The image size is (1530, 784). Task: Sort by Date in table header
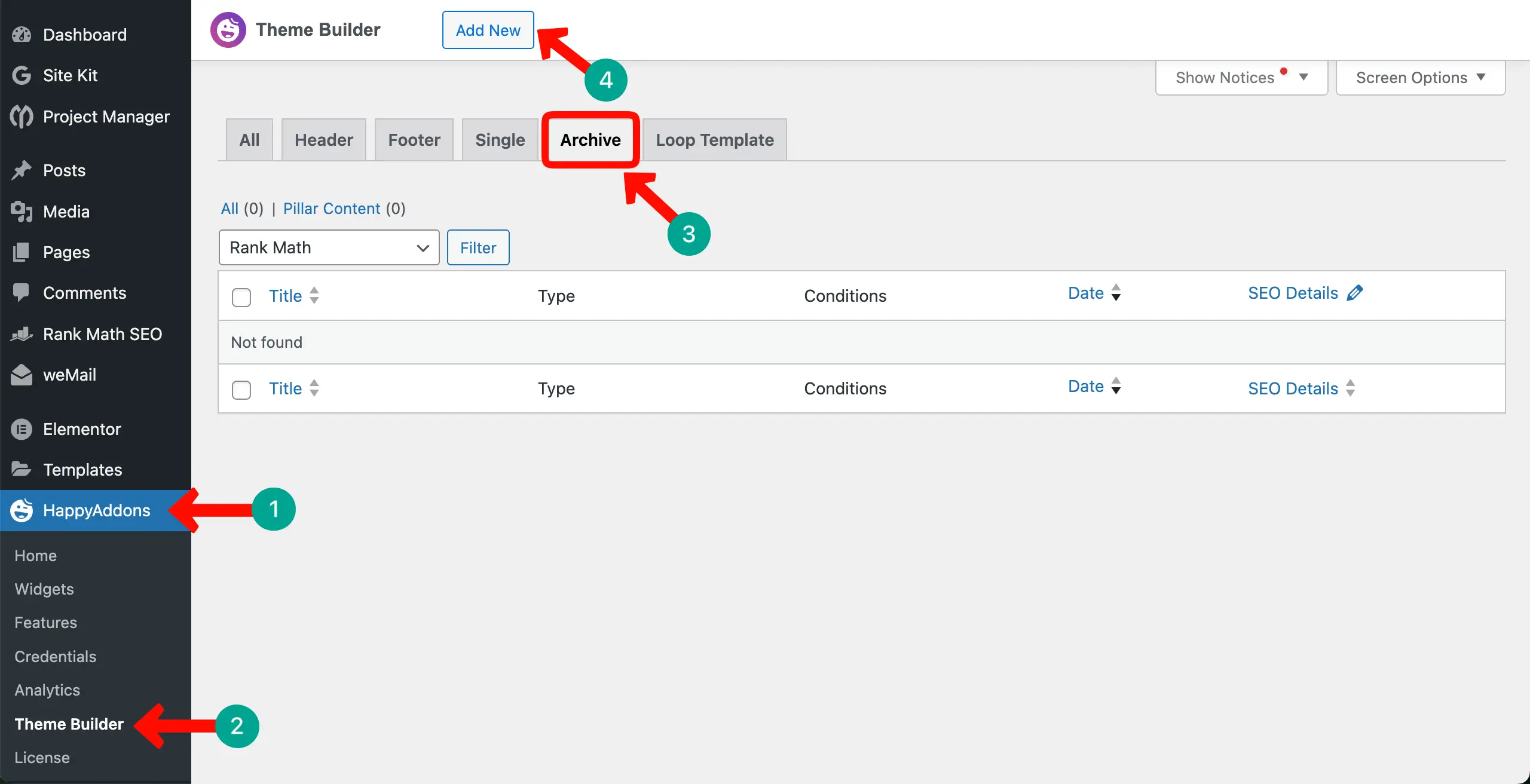click(x=1086, y=293)
